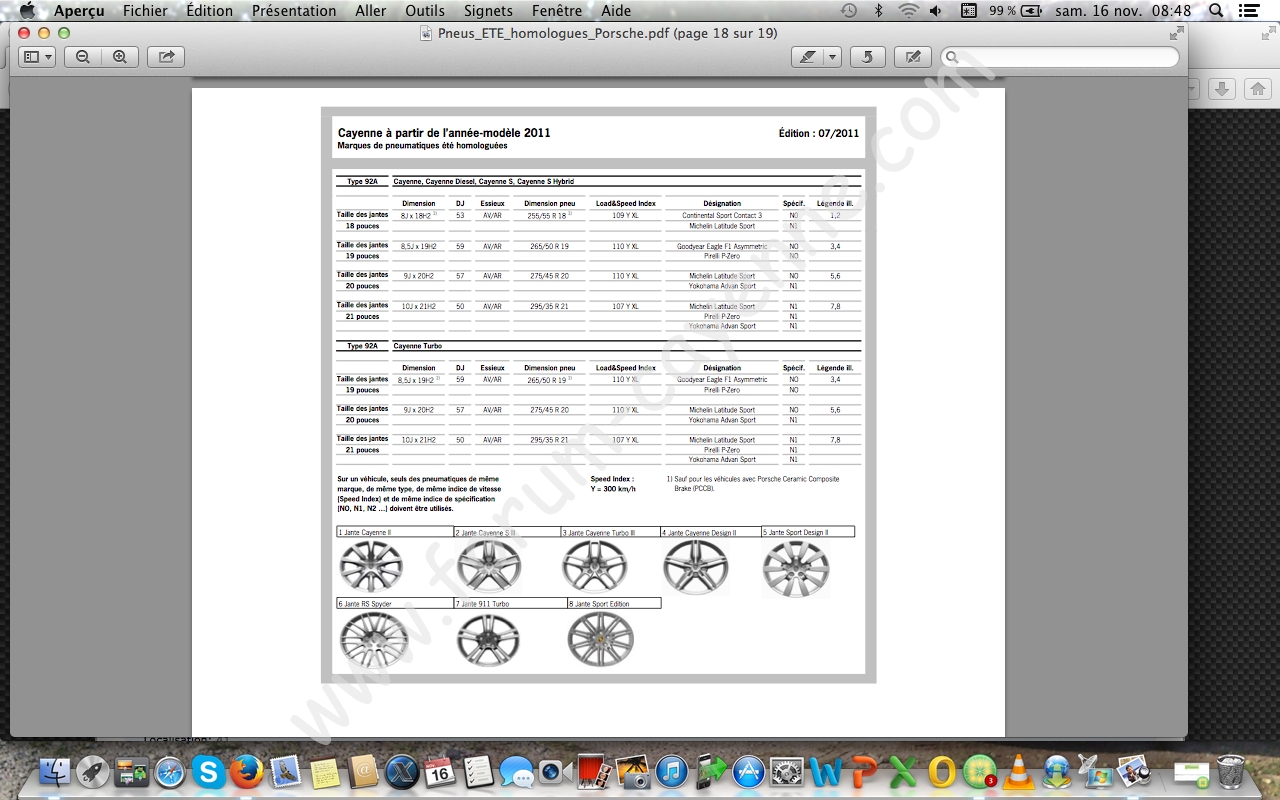Image resolution: width=1280 pixels, height=800 pixels.
Task: Open the Apple menu
Action: point(27,11)
